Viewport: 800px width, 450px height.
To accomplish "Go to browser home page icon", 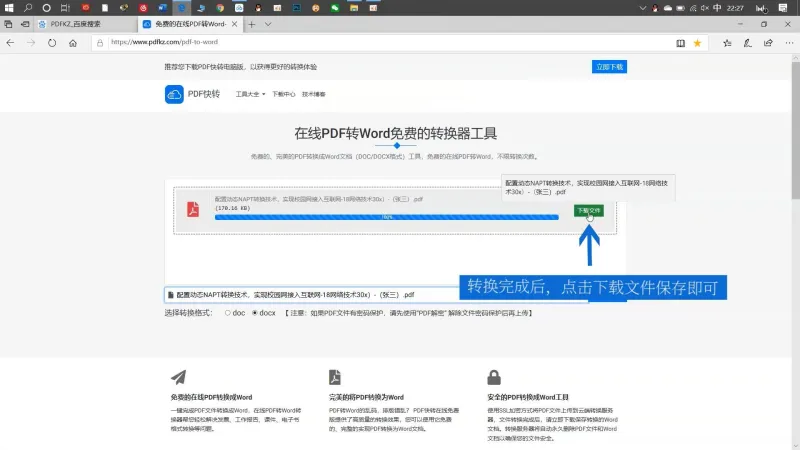I will [73, 43].
